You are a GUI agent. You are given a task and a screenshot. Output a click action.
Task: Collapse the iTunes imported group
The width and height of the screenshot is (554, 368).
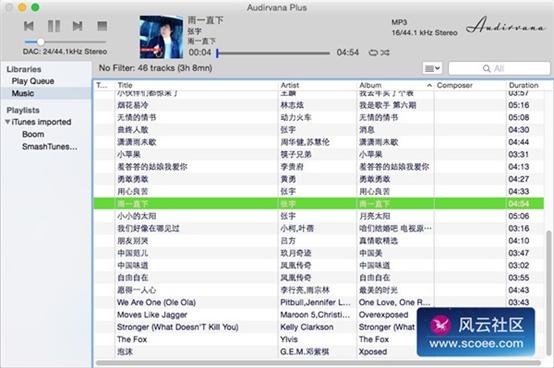7,122
